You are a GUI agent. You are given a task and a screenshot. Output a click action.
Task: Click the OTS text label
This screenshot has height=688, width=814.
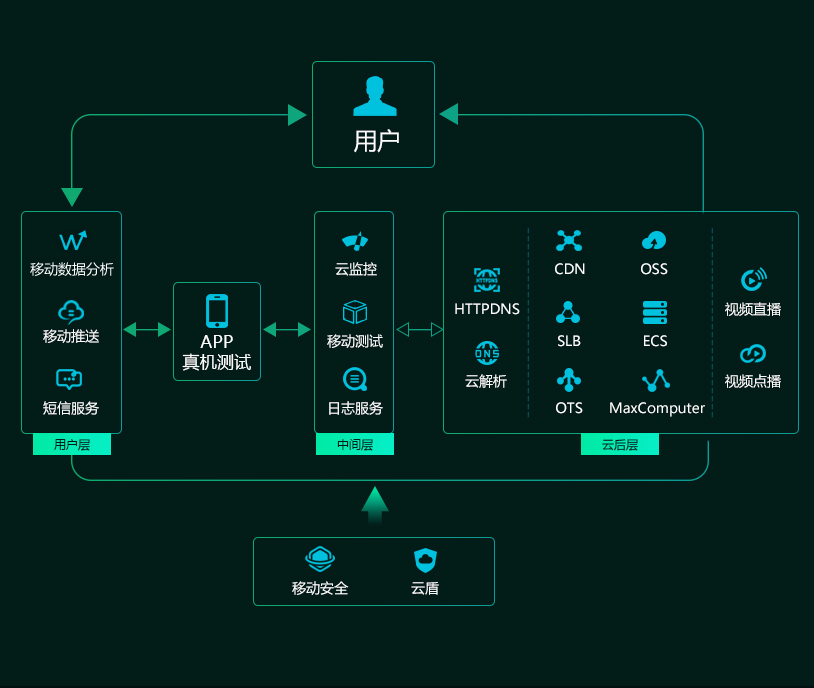click(569, 408)
